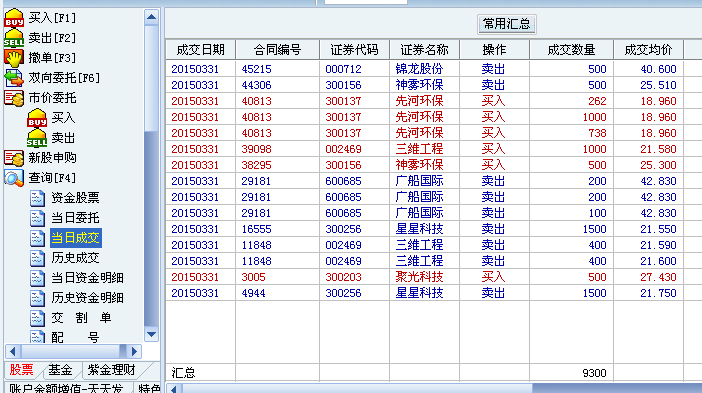
Task: Click sidebar scroll-up arrow
Action: click(x=151, y=17)
